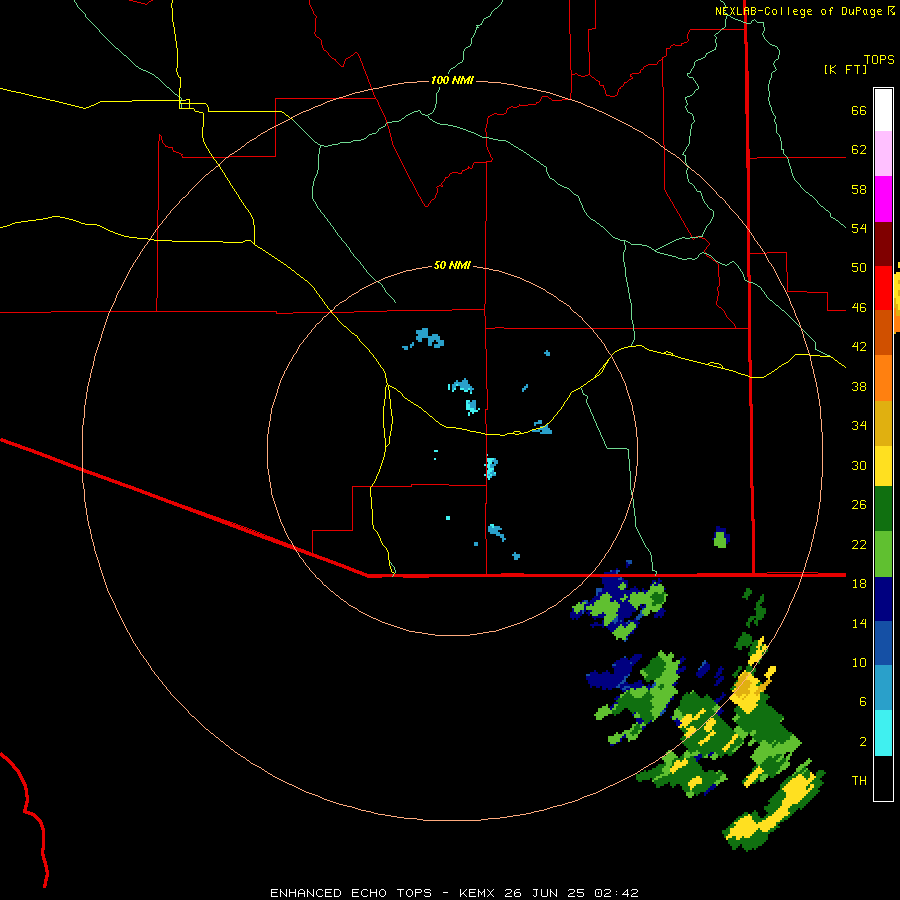Click the legend value 34
Viewport: 900px width, 900px height.
coord(859,425)
